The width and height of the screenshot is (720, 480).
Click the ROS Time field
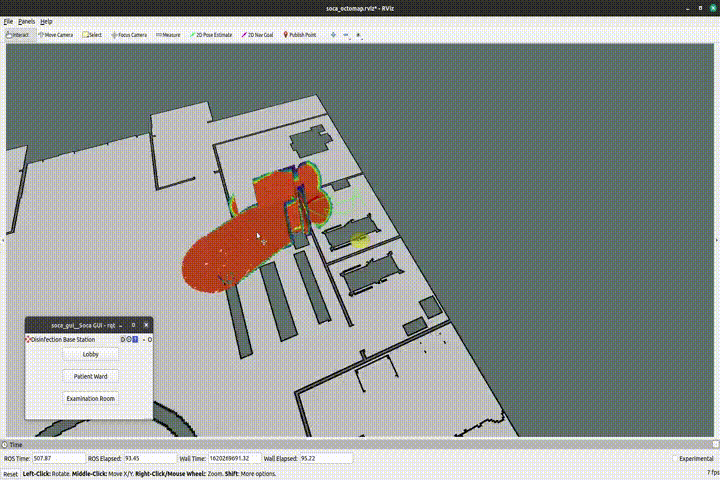coord(55,458)
